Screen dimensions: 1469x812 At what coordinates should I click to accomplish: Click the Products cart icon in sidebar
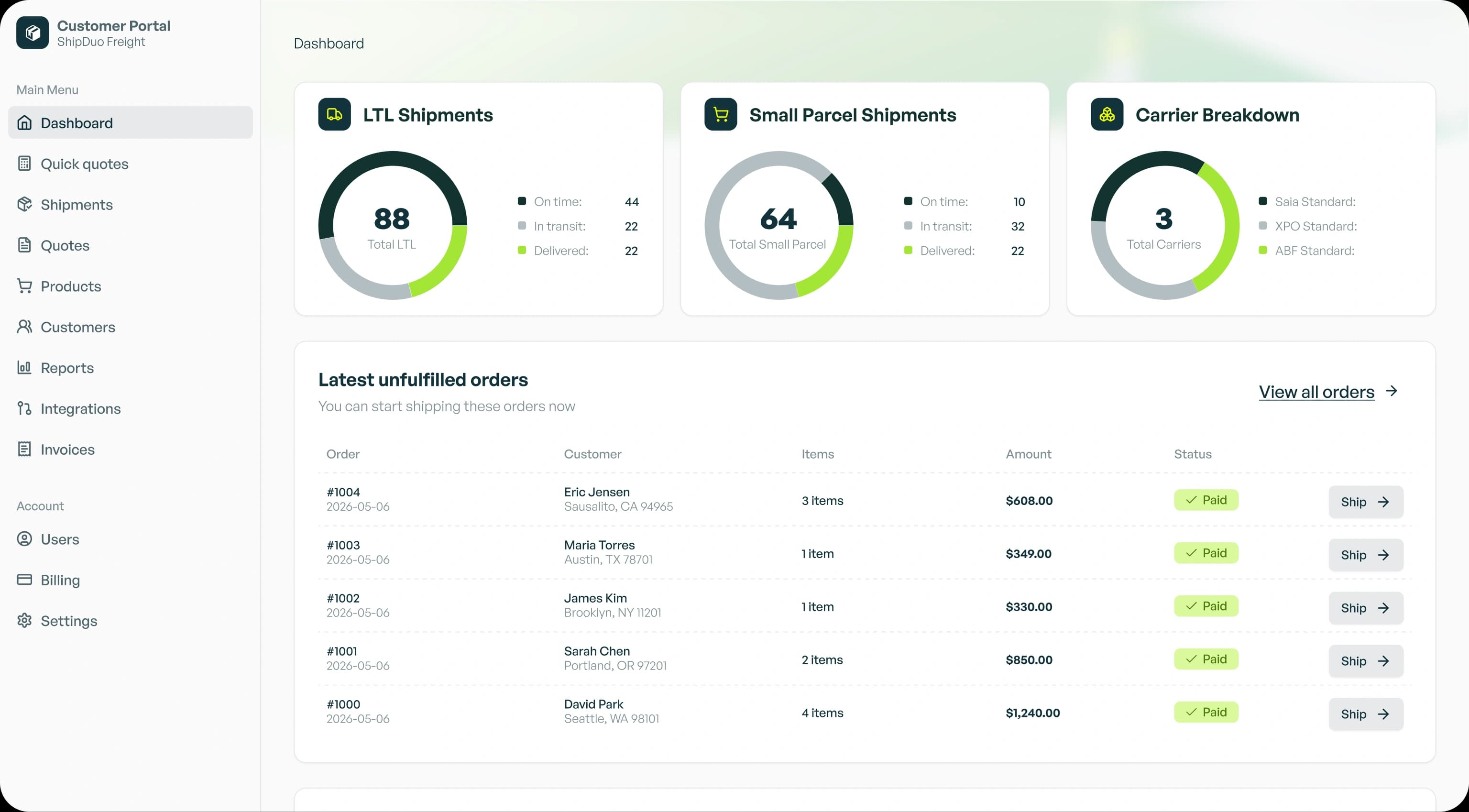[x=24, y=285]
